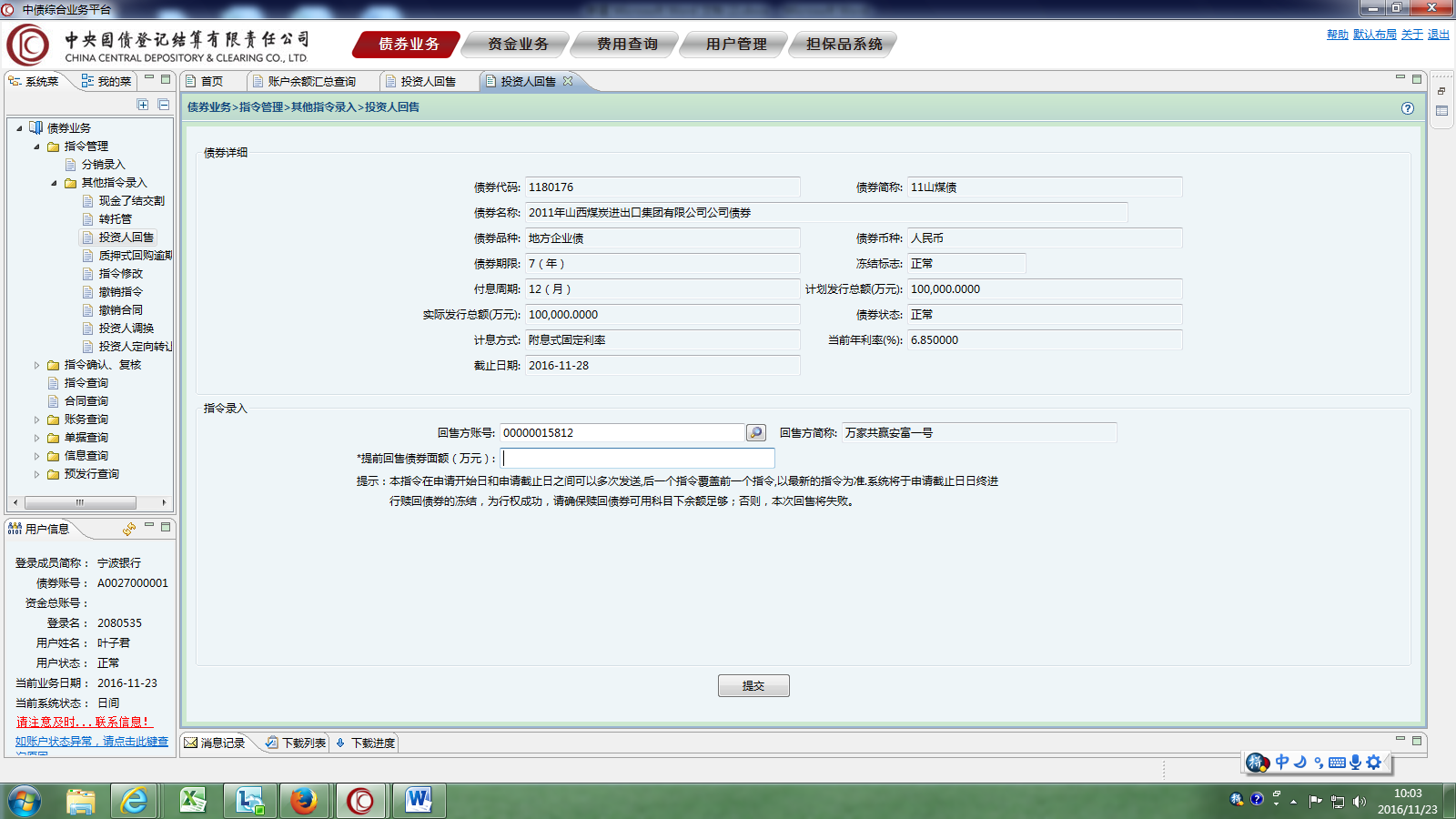This screenshot has height=819, width=1456.
Task: Click the 提交 submit button
Action: coord(753,685)
